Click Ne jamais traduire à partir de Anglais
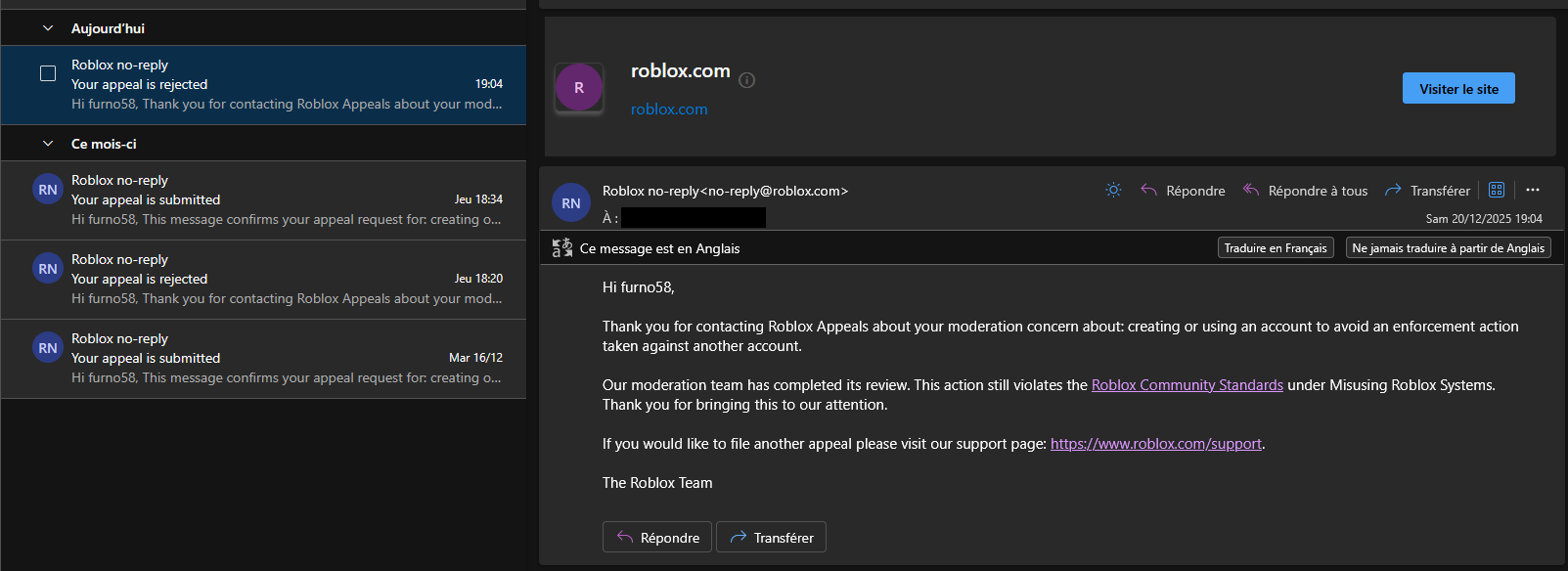The image size is (1568, 571). tap(1448, 248)
